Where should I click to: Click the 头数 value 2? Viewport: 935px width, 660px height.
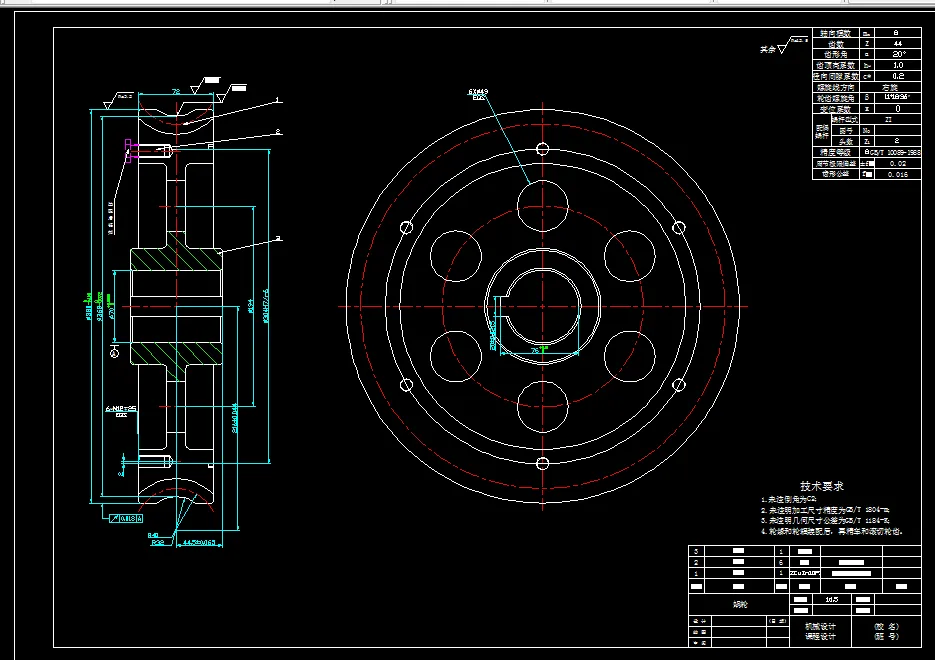click(x=897, y=141)
